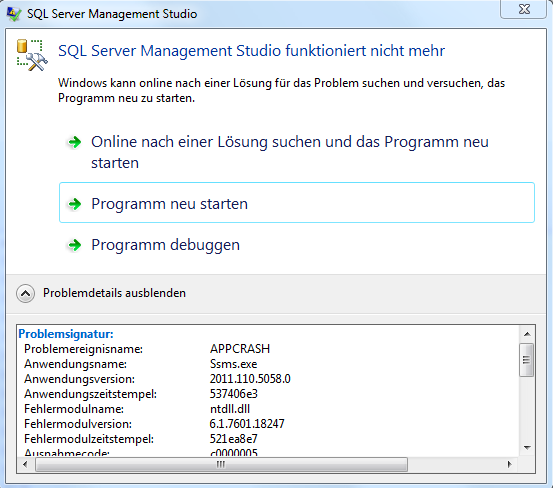
Task: Click the '537406e3' timestamp value
Action: (234, 394)
